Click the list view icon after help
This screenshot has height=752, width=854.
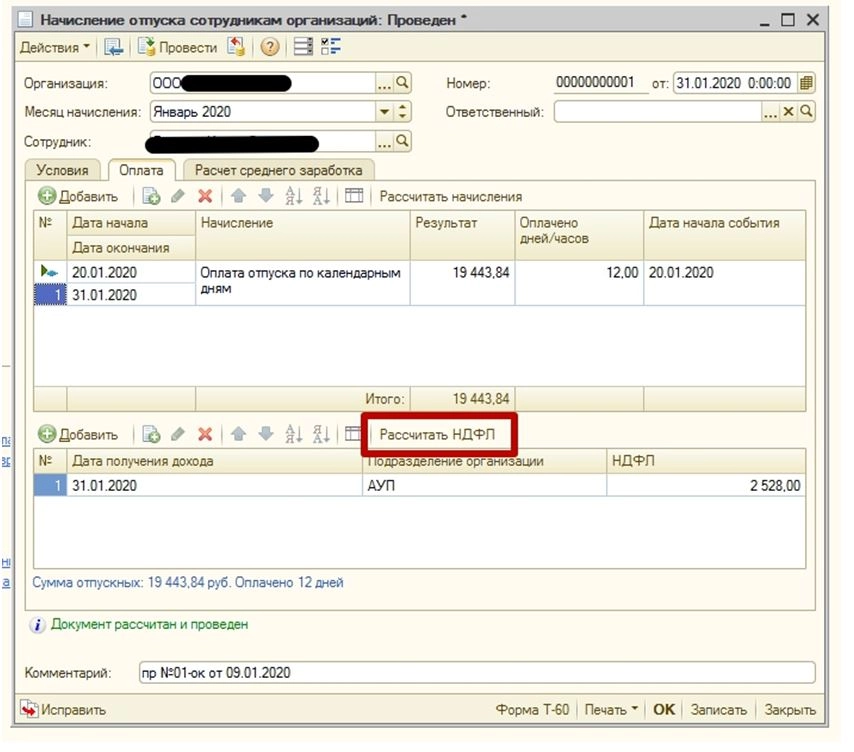(x=303, y=47)
